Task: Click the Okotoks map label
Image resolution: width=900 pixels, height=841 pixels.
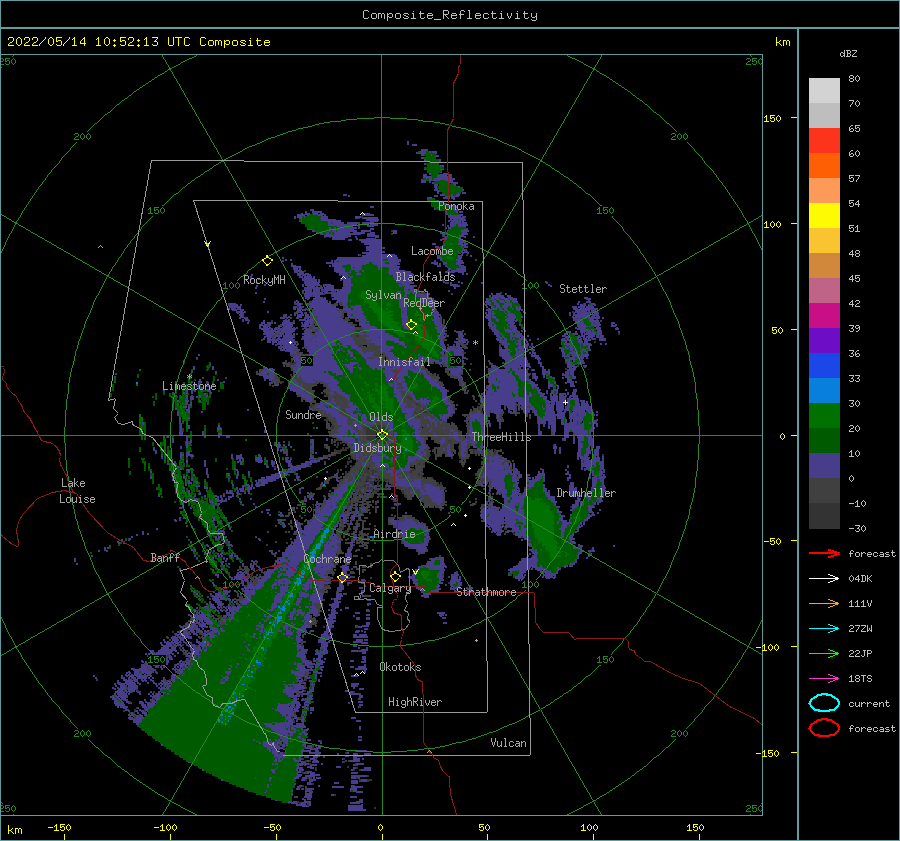Action: pos(401,667)
